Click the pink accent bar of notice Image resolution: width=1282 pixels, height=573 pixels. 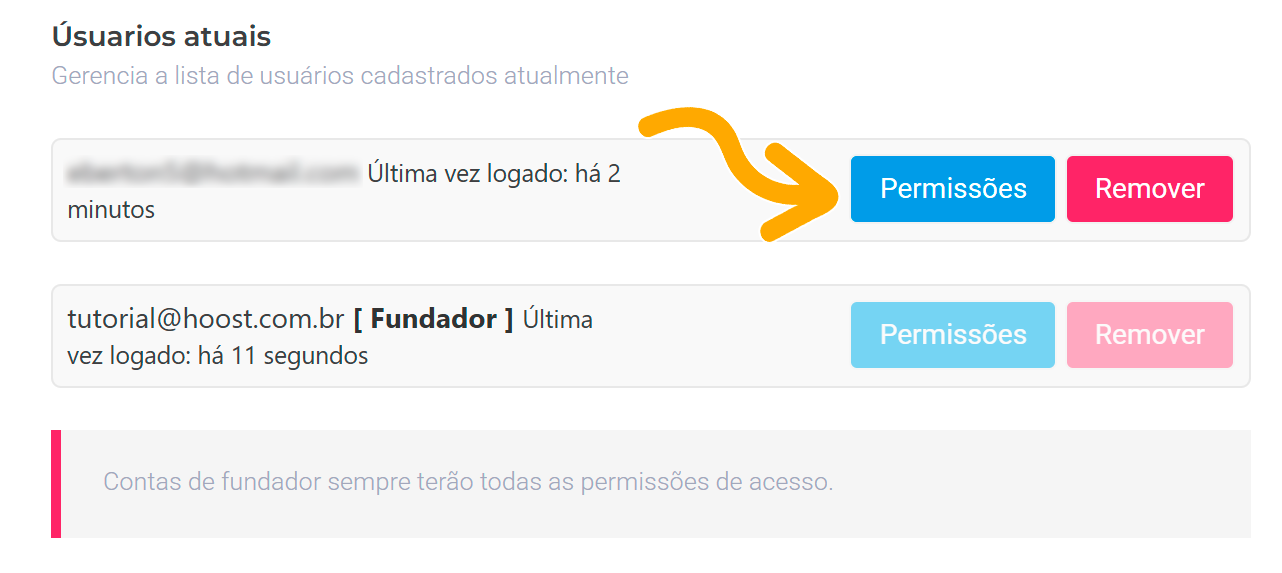[x=56, y=484]
